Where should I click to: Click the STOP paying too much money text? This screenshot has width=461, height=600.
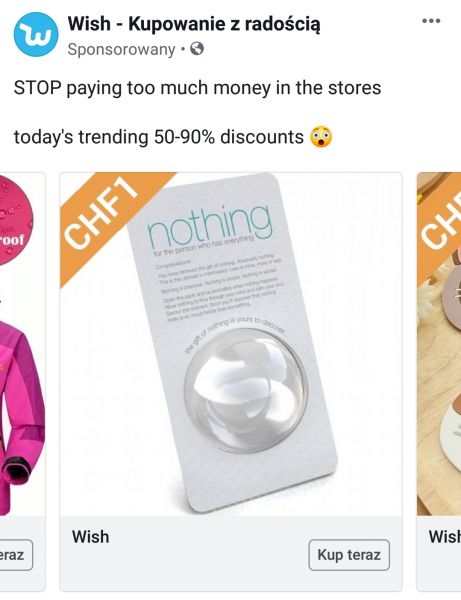click(197, 88)
